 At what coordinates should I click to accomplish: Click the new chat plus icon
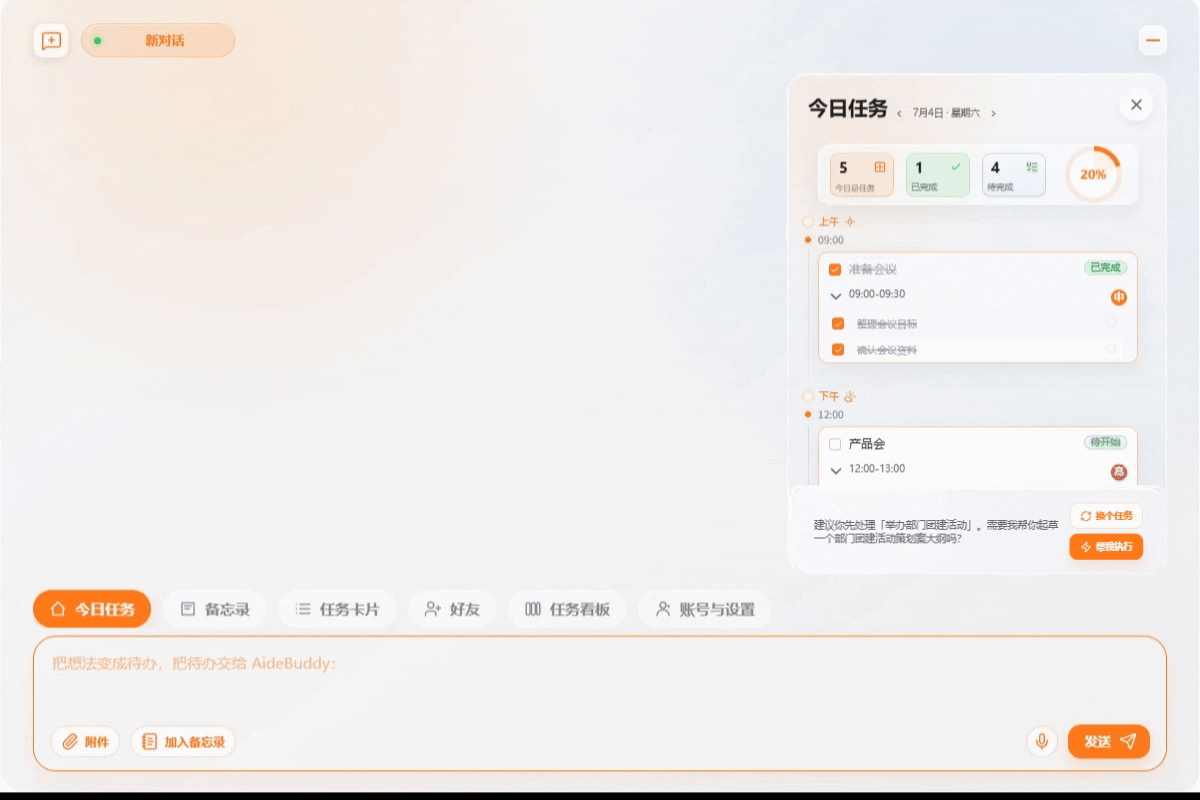coord(51,41)
